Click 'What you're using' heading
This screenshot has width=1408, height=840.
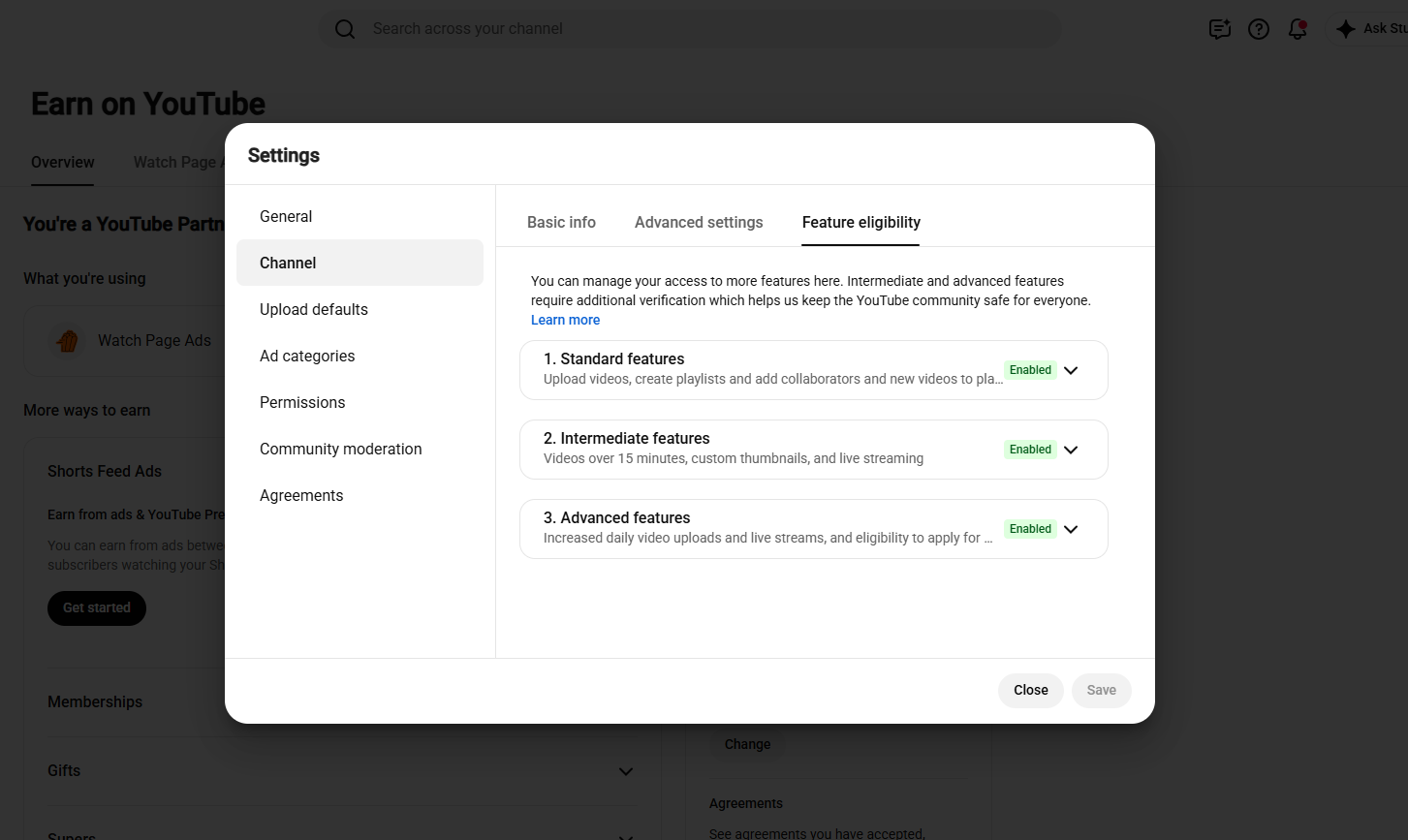84,278
